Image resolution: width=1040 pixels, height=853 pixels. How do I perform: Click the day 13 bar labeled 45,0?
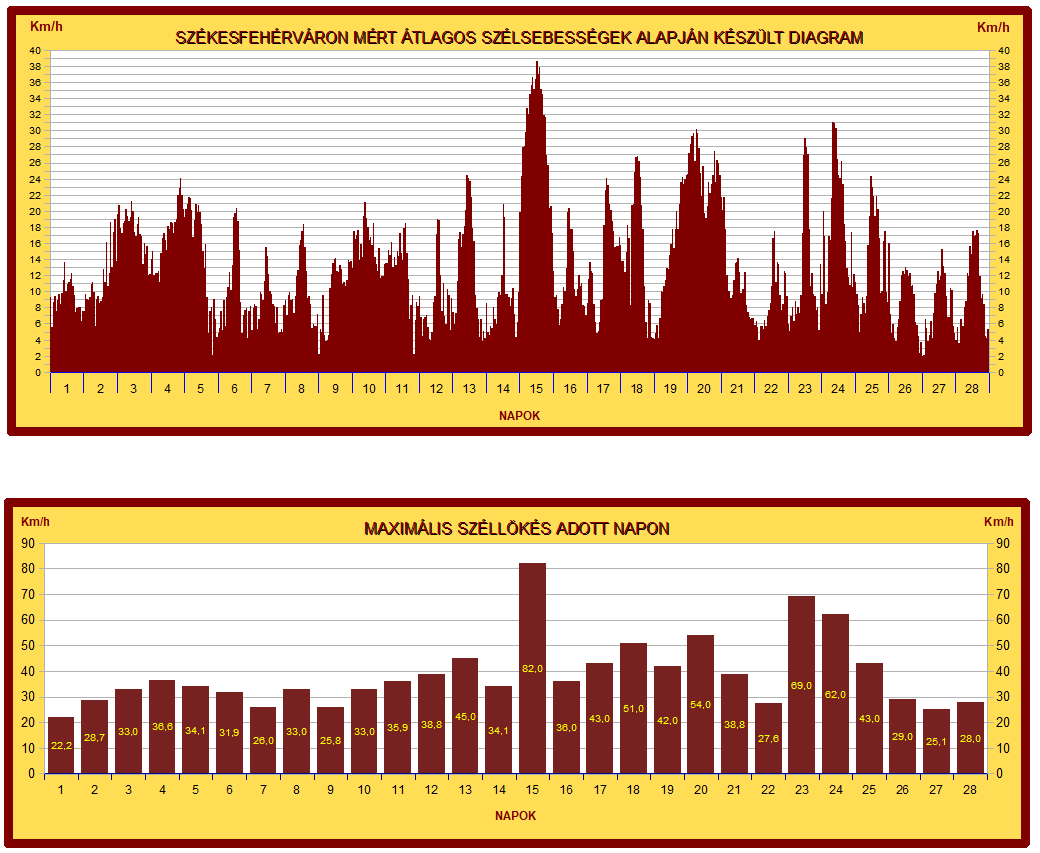[465, 715]
